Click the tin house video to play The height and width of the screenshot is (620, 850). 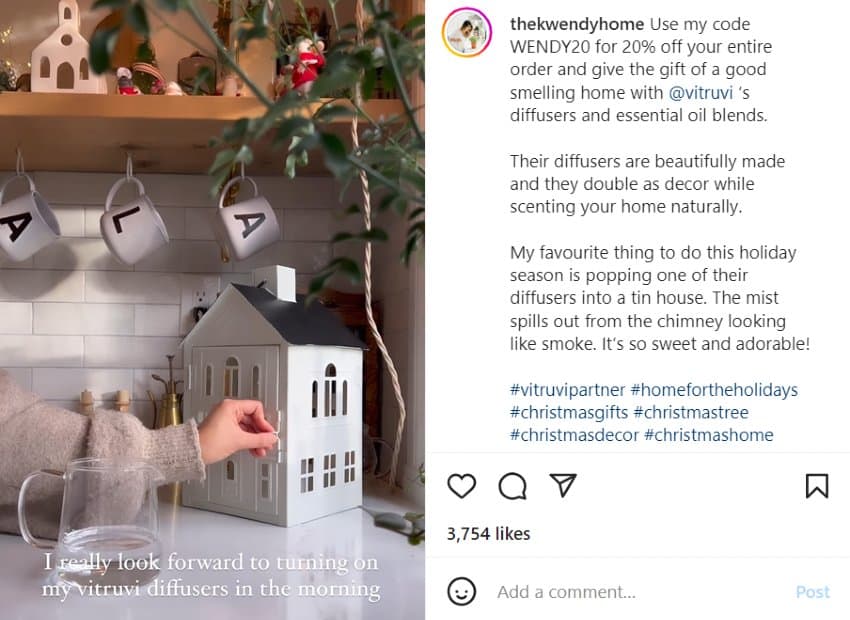click(x=212, y=310)
